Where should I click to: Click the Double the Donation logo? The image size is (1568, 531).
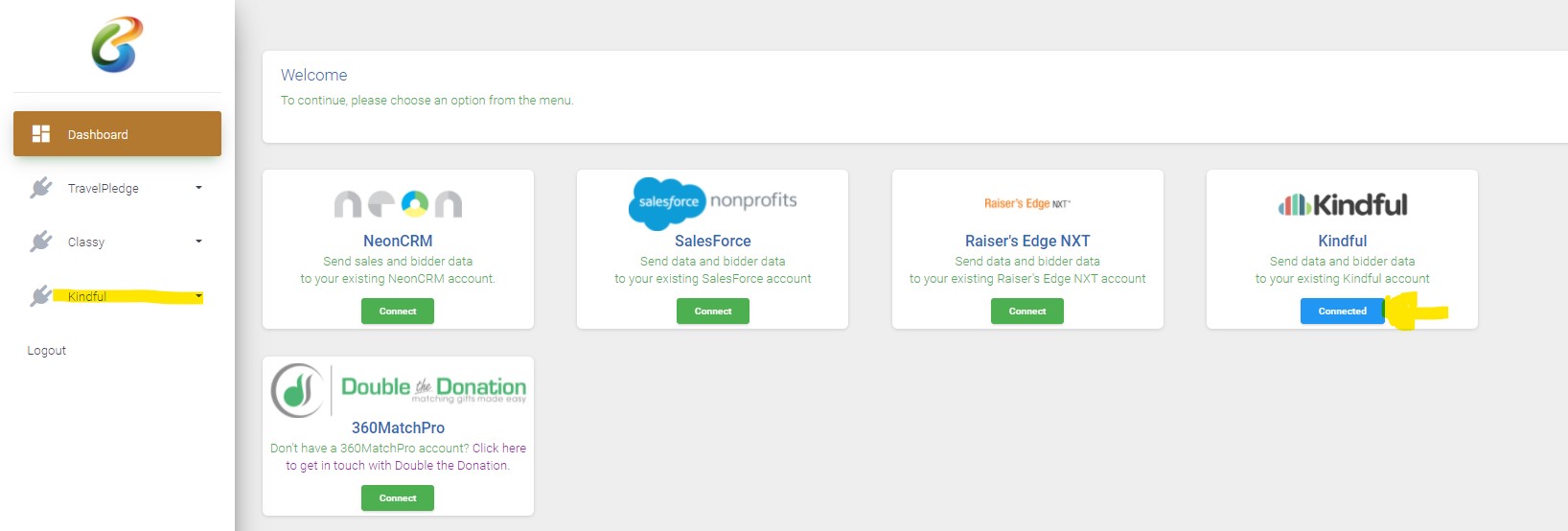tap(398, 389)
